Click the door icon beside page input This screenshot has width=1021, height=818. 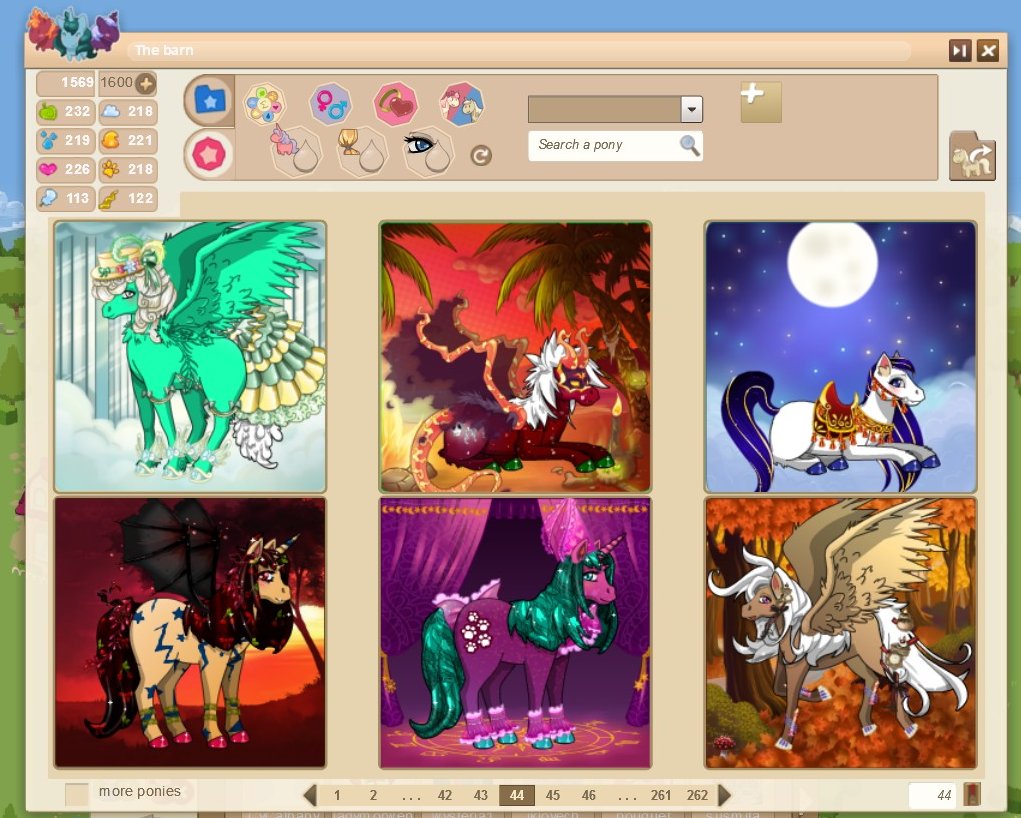tap(972, 795)
